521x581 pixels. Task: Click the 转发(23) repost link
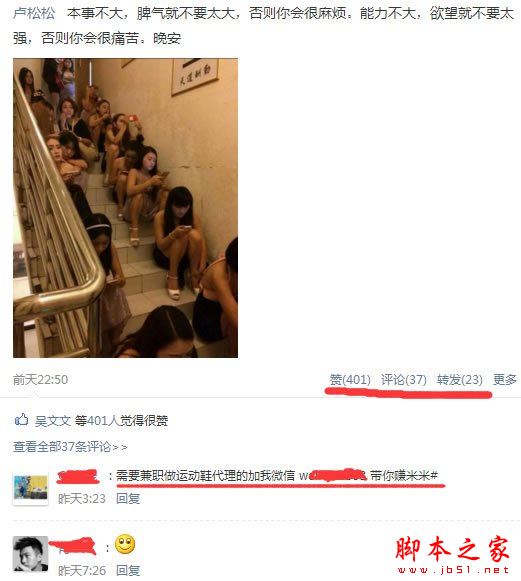click(x=459, y=379)
